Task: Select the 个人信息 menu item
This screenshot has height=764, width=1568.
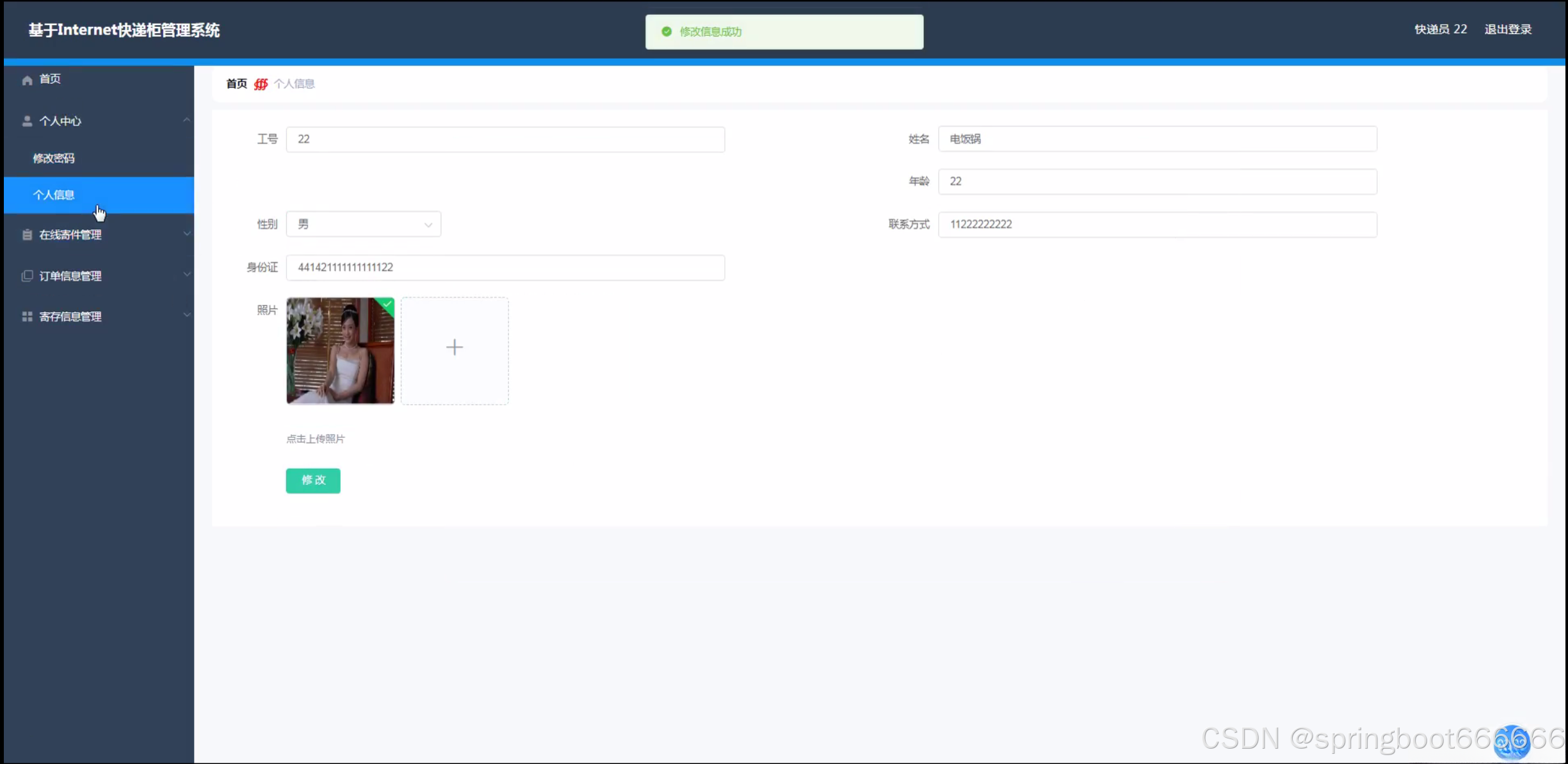Action: (x=54, y=195)
